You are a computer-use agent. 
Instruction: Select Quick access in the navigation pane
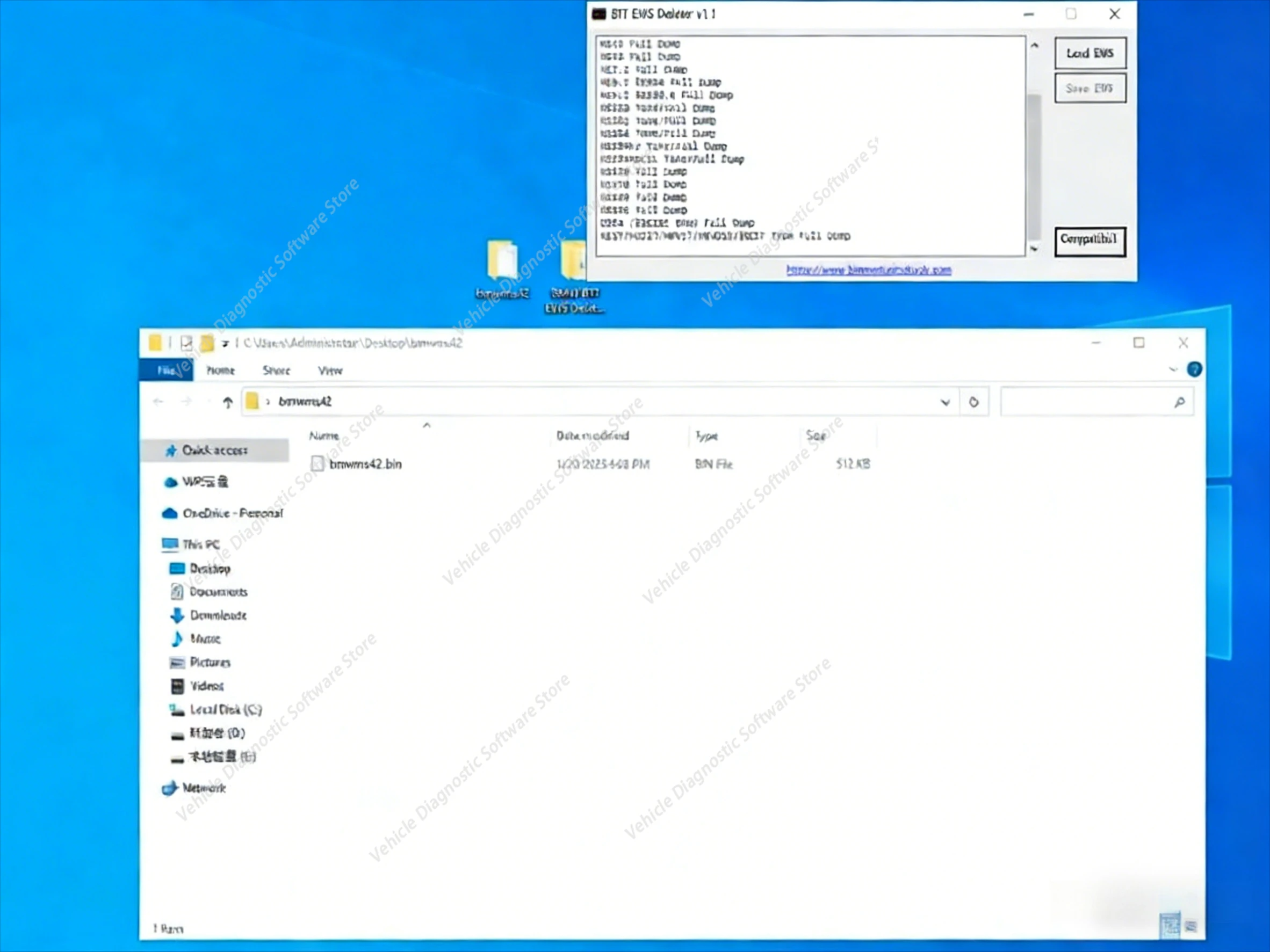click(214, 450)
